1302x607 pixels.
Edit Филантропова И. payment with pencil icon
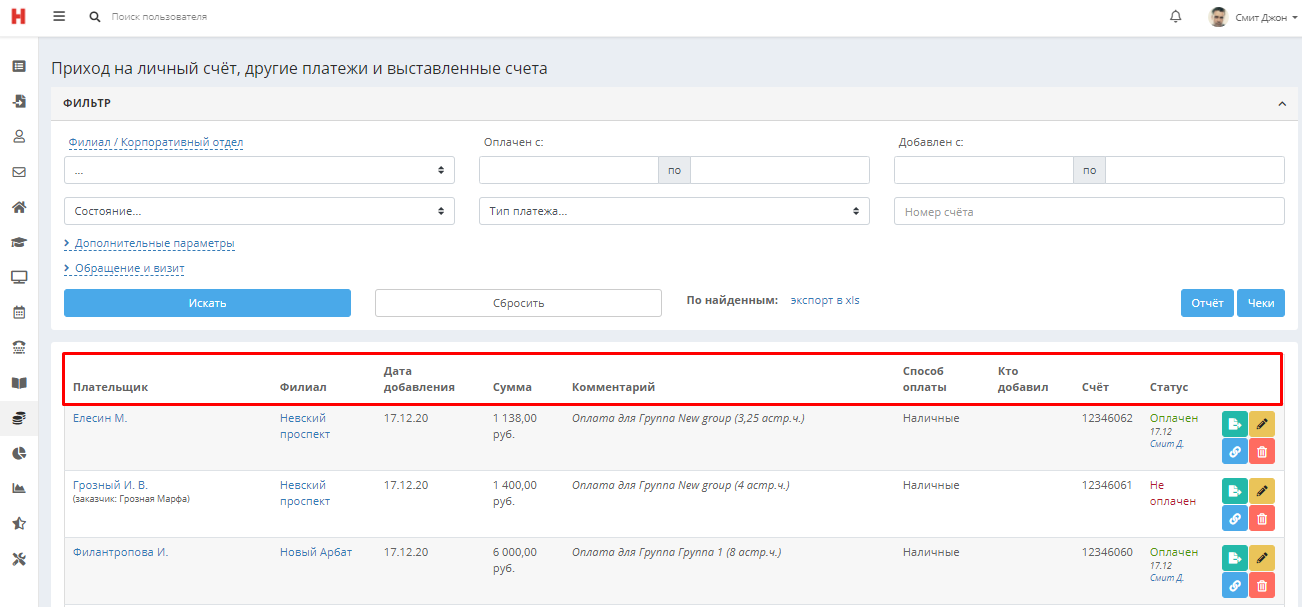(1262, 558)
